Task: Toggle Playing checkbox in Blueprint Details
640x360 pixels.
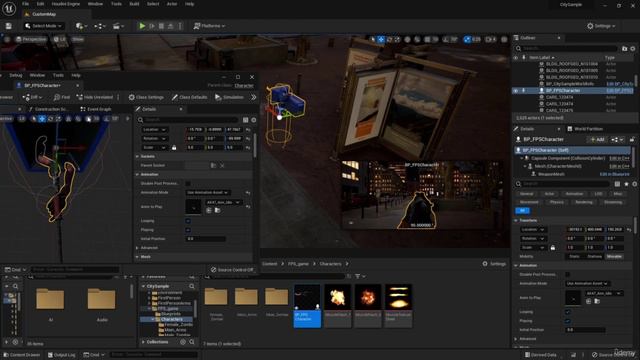Action: 188,230
